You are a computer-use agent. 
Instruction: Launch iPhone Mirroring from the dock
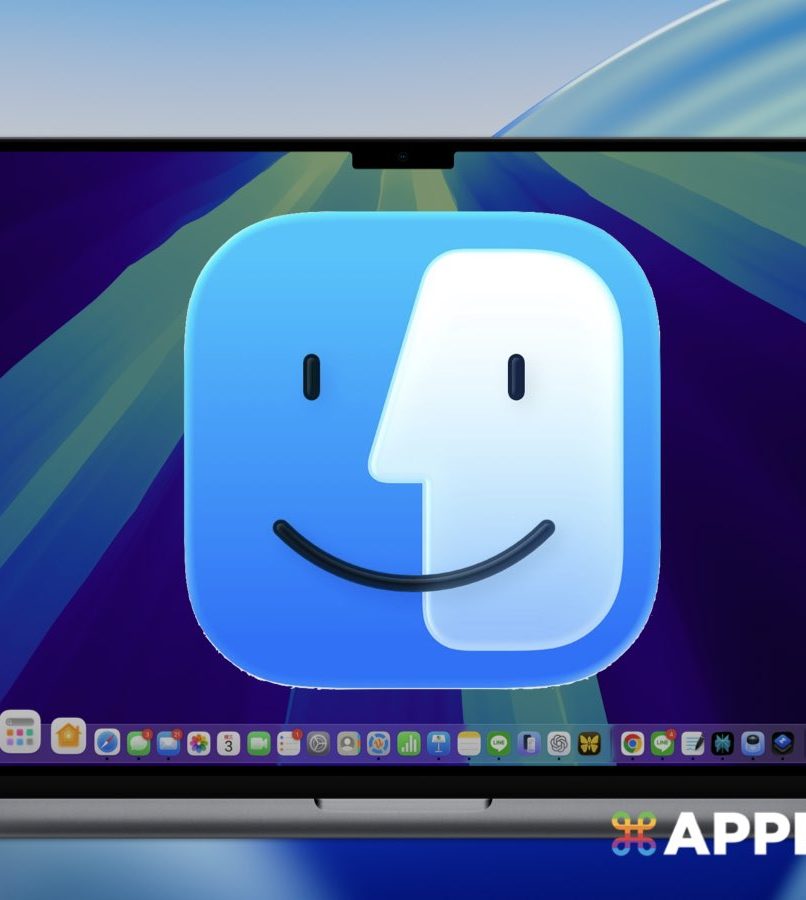(529, 743)
